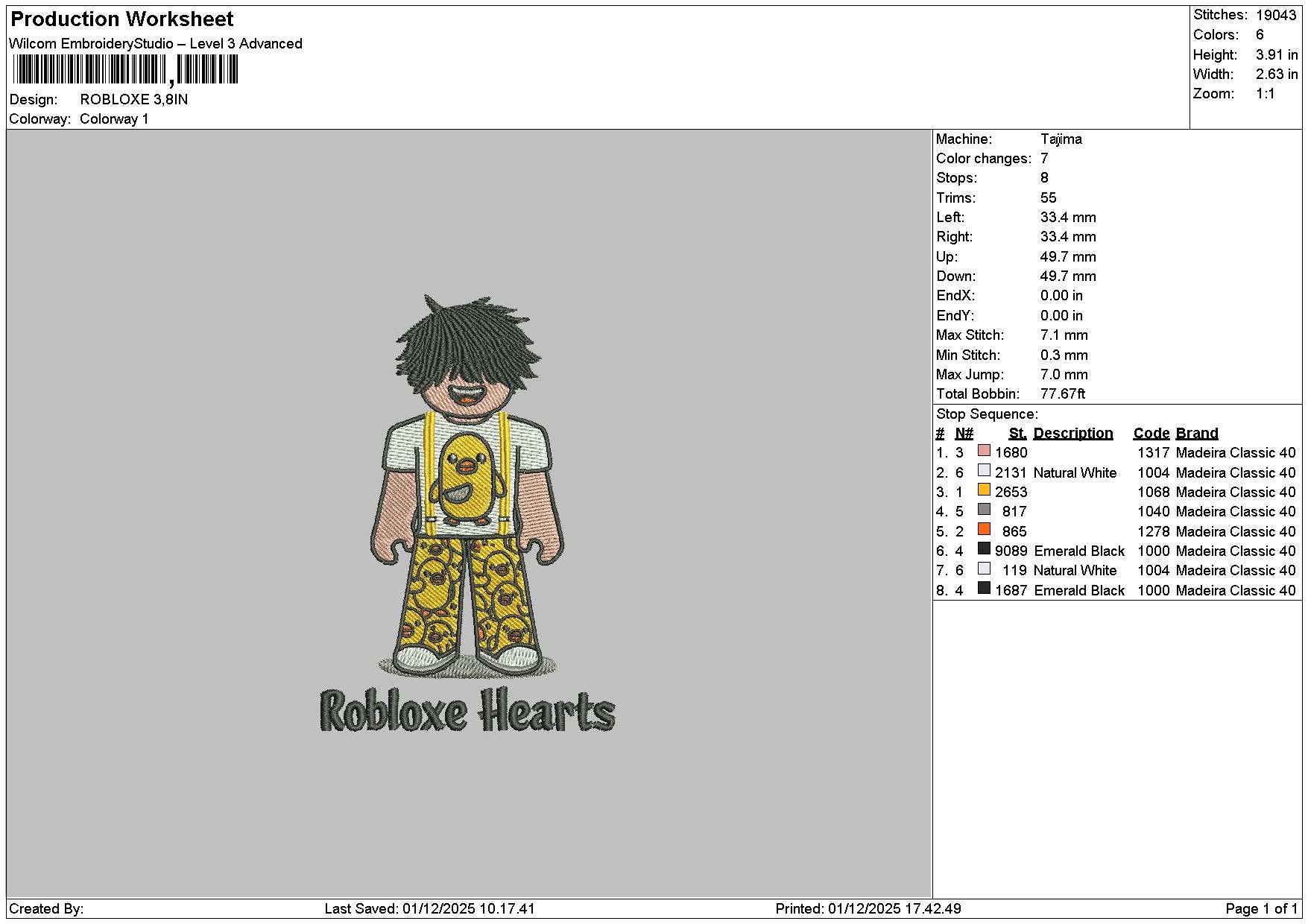This screenshot has width=1308, height=924.
Task: Click the gray swatch beside stitch count 817
Action: (984, 510)
